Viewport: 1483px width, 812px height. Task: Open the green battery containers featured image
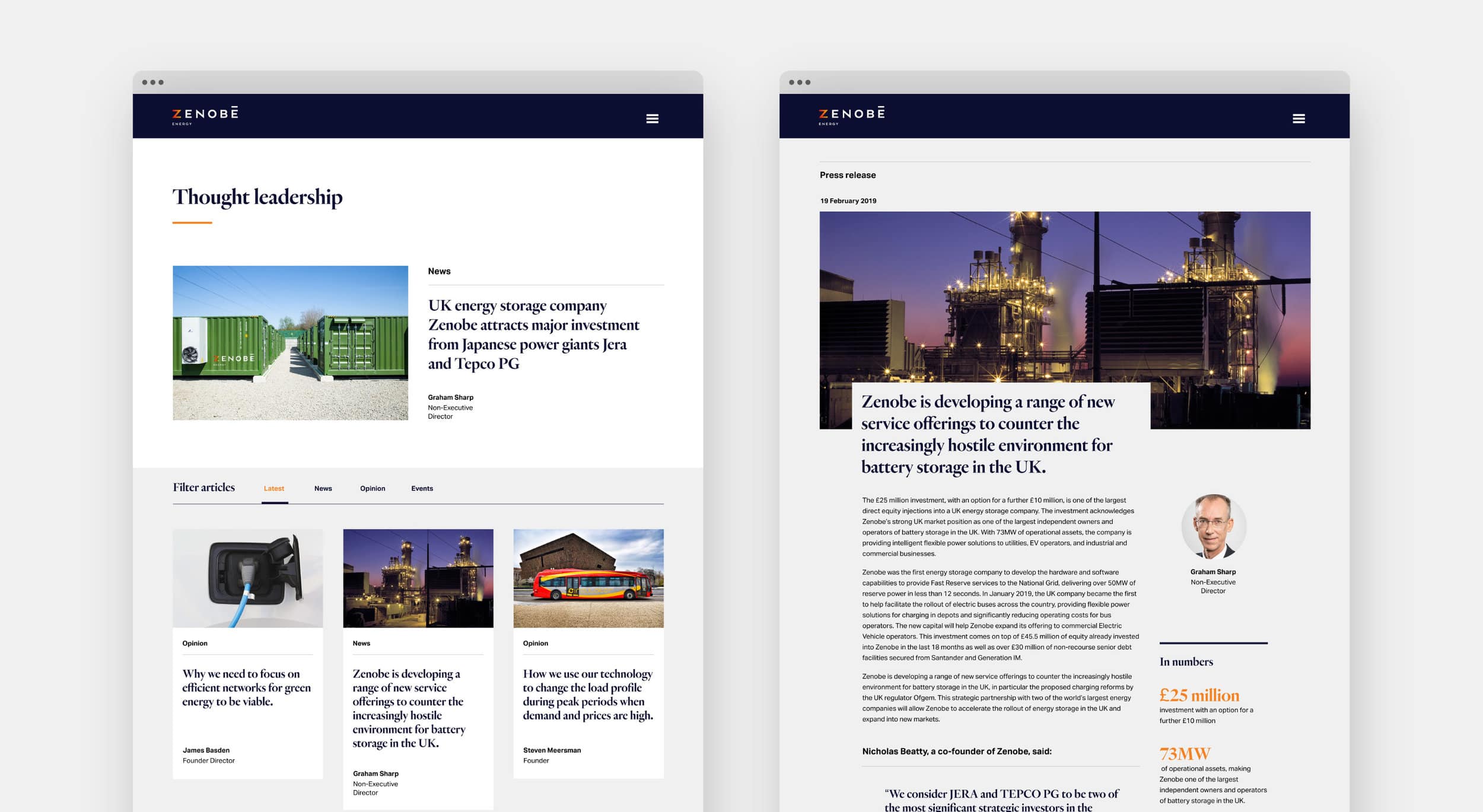290,343
